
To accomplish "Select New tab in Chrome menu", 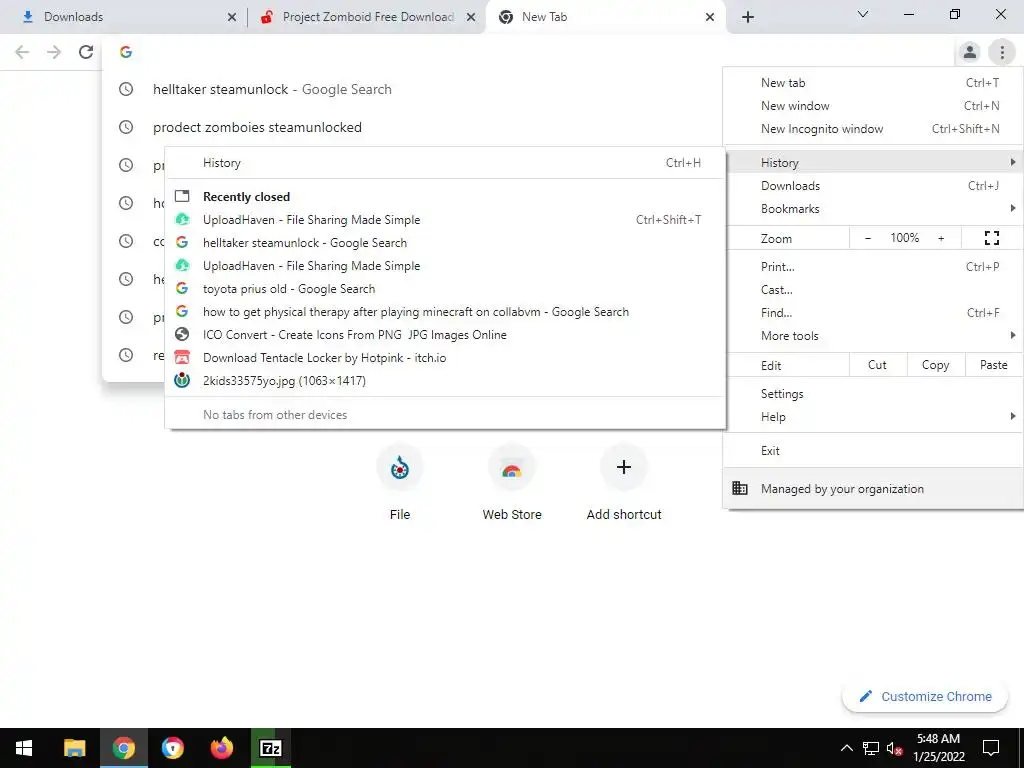I will (x=873, y=83).
